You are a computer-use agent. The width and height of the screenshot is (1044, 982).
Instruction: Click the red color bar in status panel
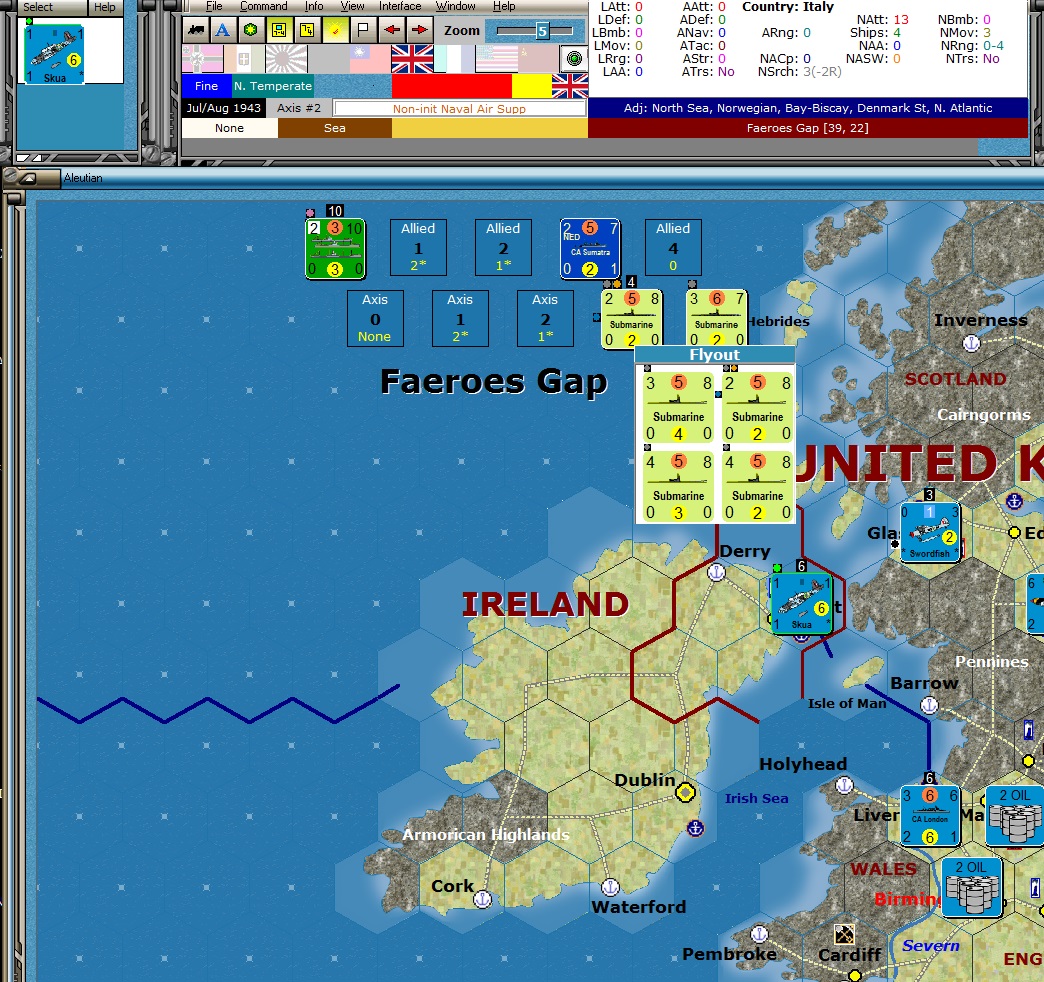(451, 86)
